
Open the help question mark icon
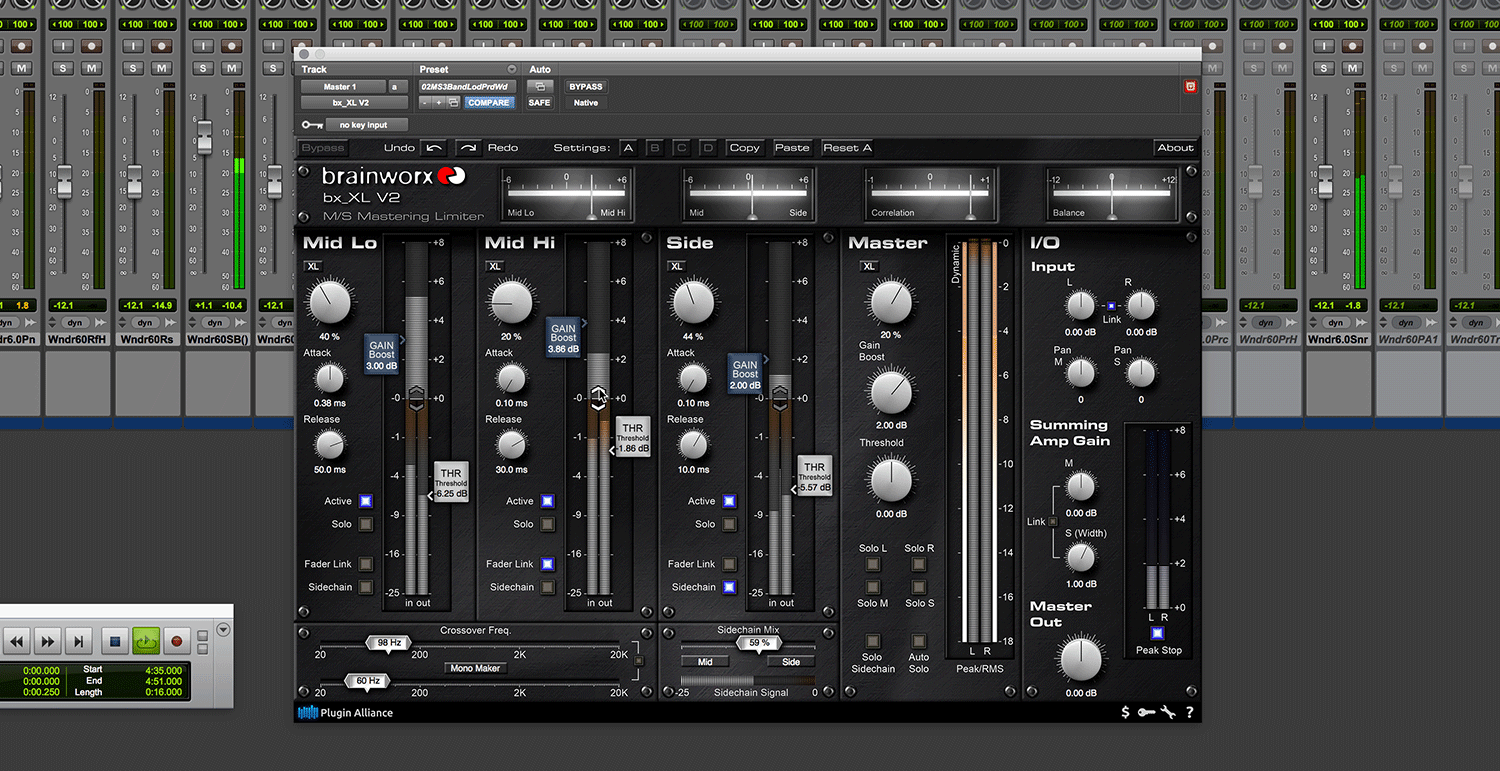coord(1189,713)
